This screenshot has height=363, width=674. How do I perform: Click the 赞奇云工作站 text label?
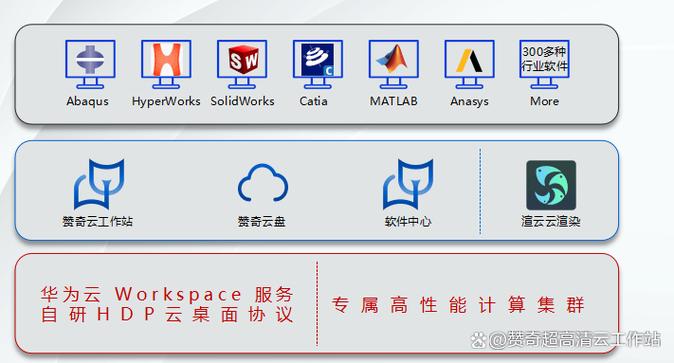(x=98, y=221)
